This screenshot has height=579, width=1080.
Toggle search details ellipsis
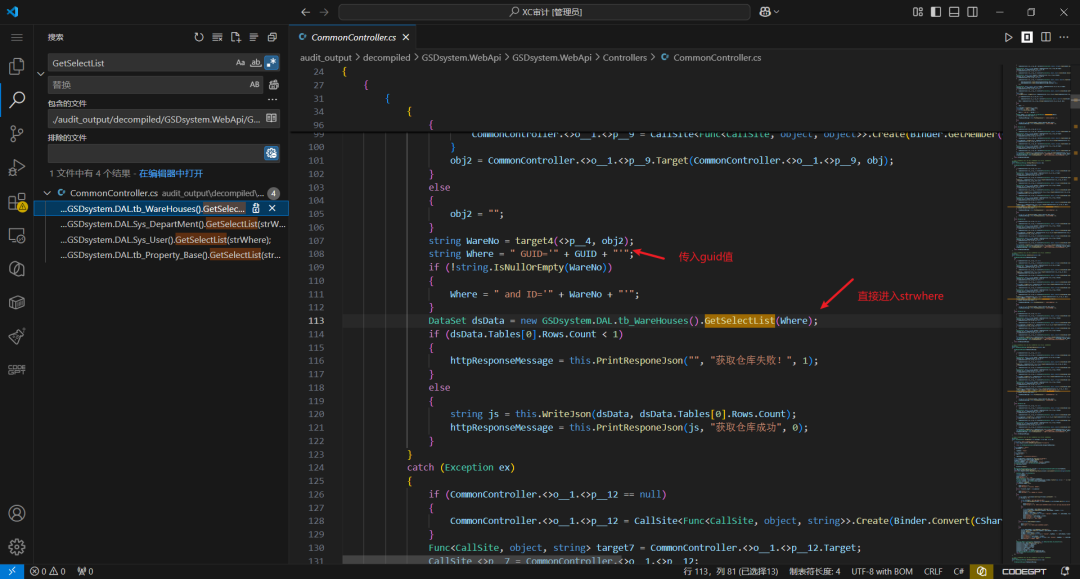(273, 100)
